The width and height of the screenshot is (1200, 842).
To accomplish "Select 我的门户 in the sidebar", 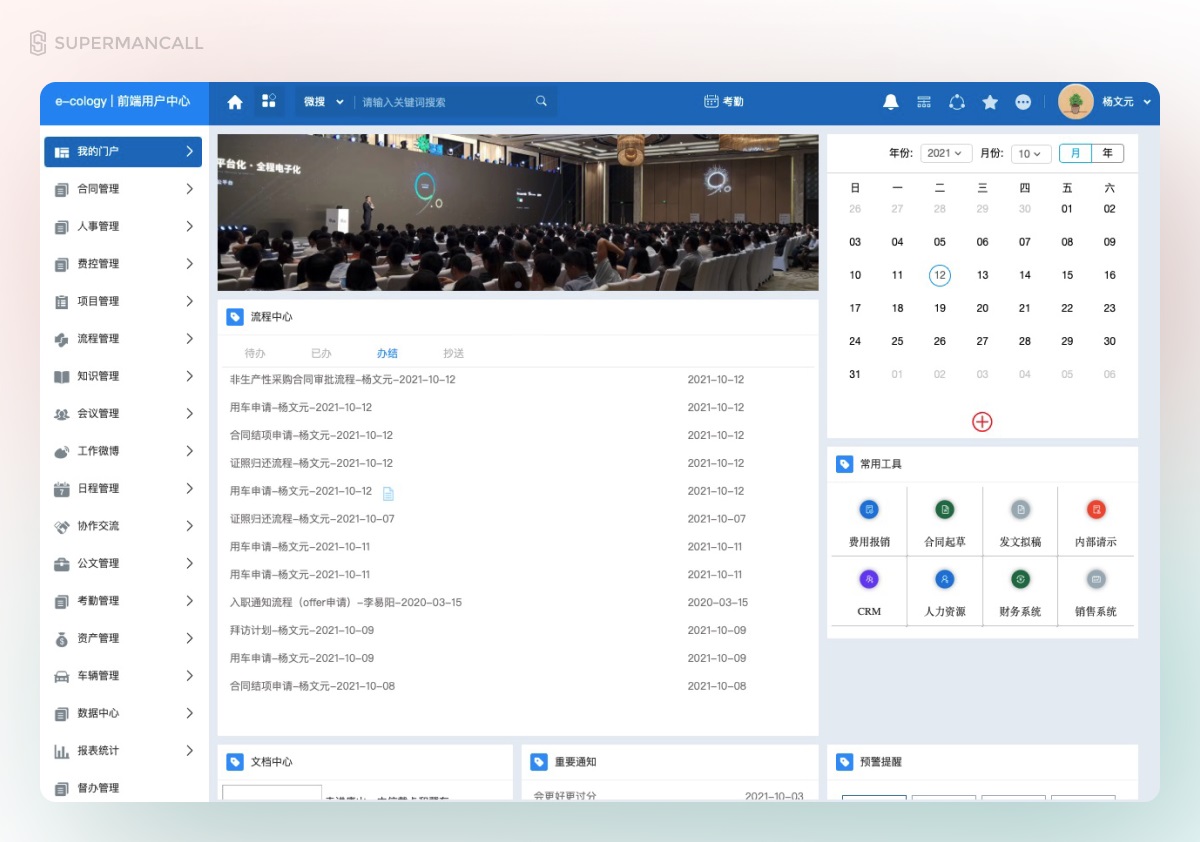I will click(123, 152).
